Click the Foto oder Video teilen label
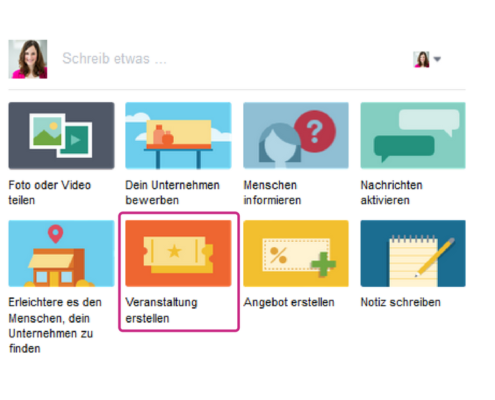The height and width of the screenshot is (400, 495). coord(49,193)
